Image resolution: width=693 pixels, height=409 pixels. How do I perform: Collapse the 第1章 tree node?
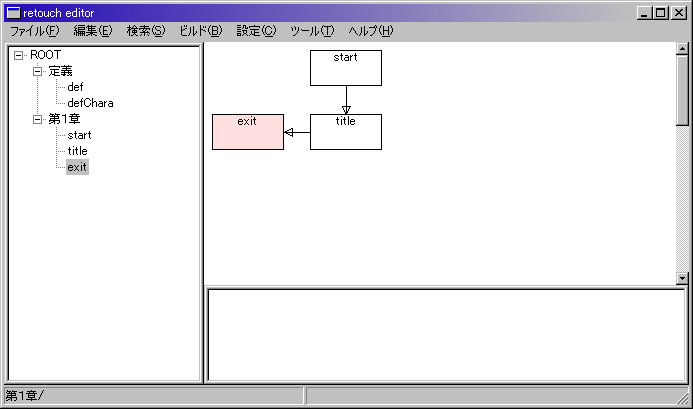[x=38, y=119]
